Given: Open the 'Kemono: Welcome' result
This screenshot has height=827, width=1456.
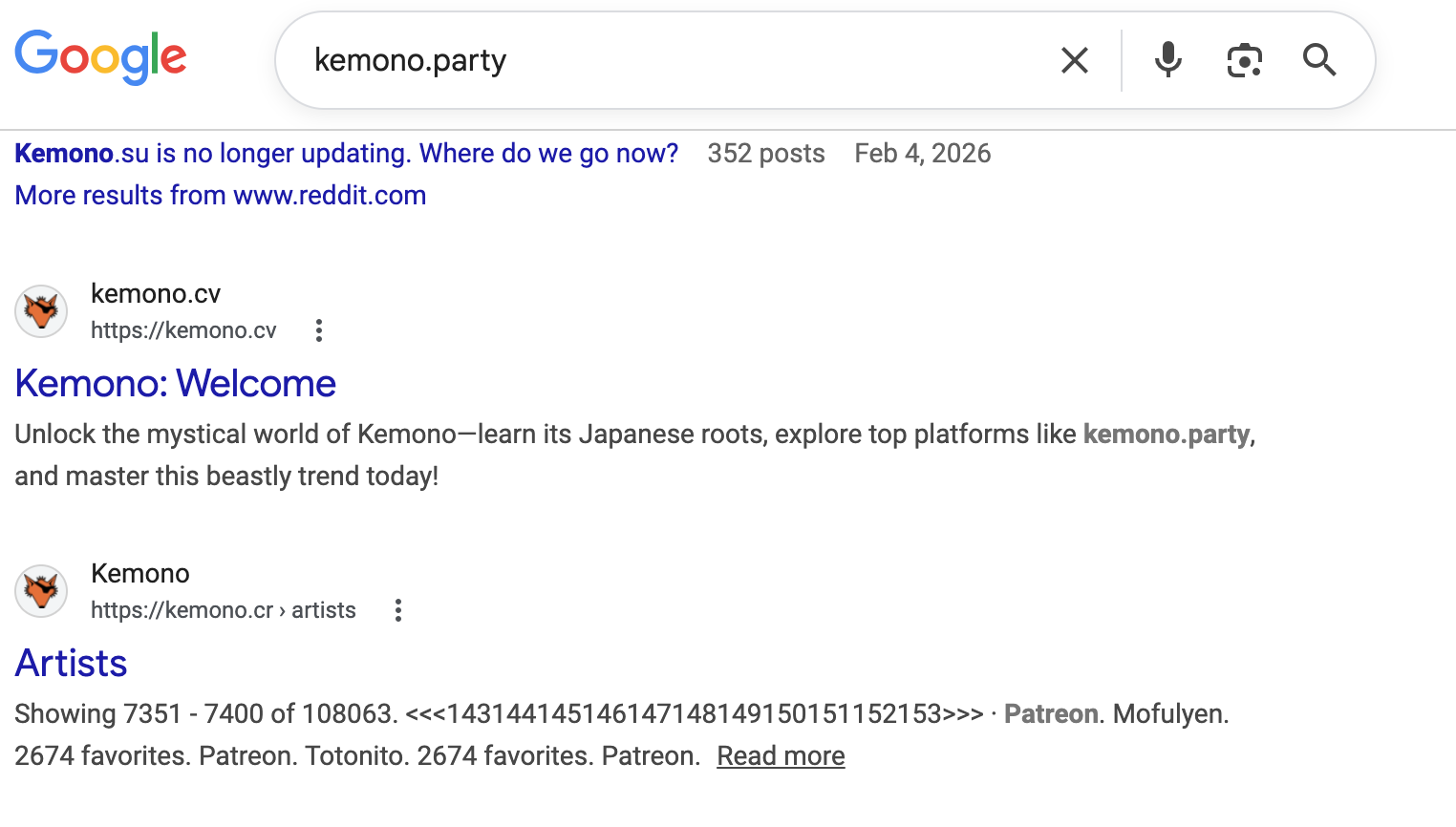Looking at the screenshot, I should pyautogui.click(x=176, y=384).
